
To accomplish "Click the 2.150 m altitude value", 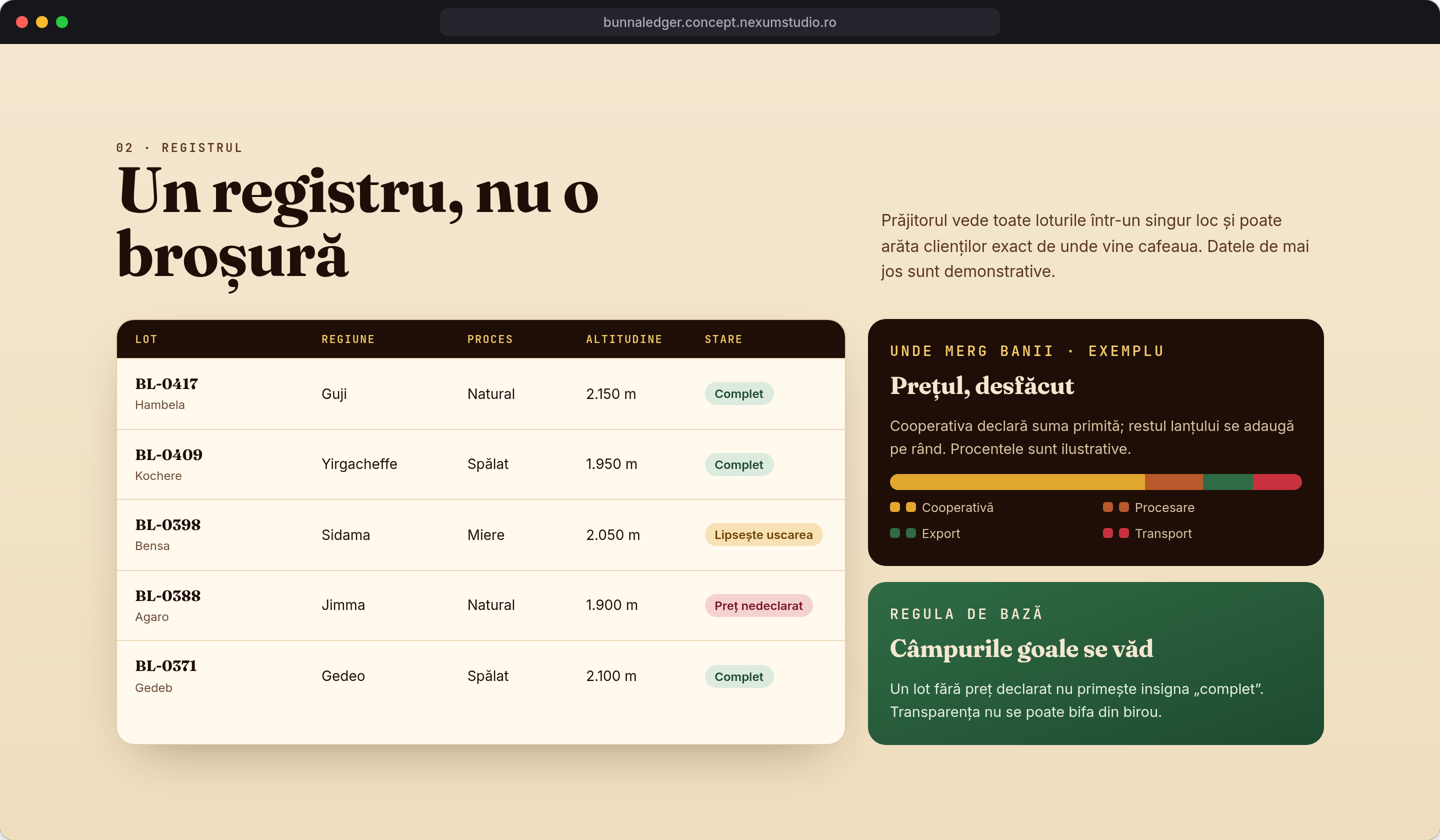I will click(611, 393).
